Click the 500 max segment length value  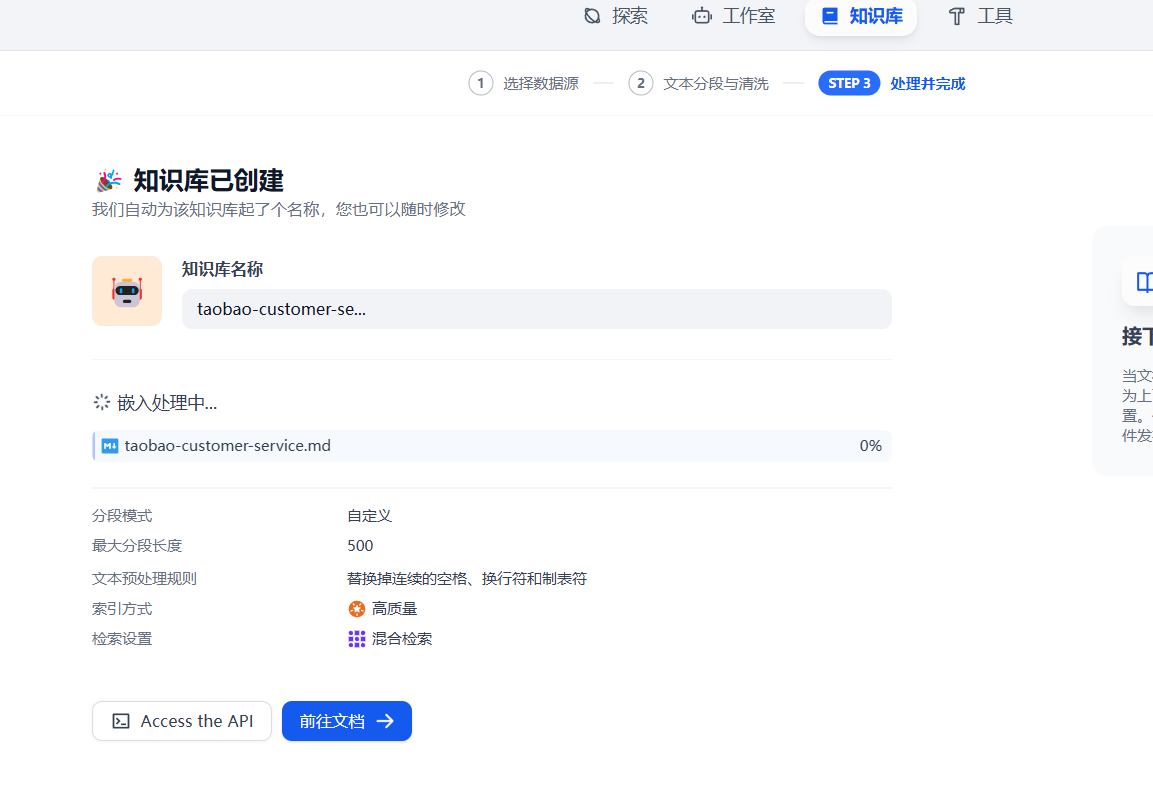point(360,546)
